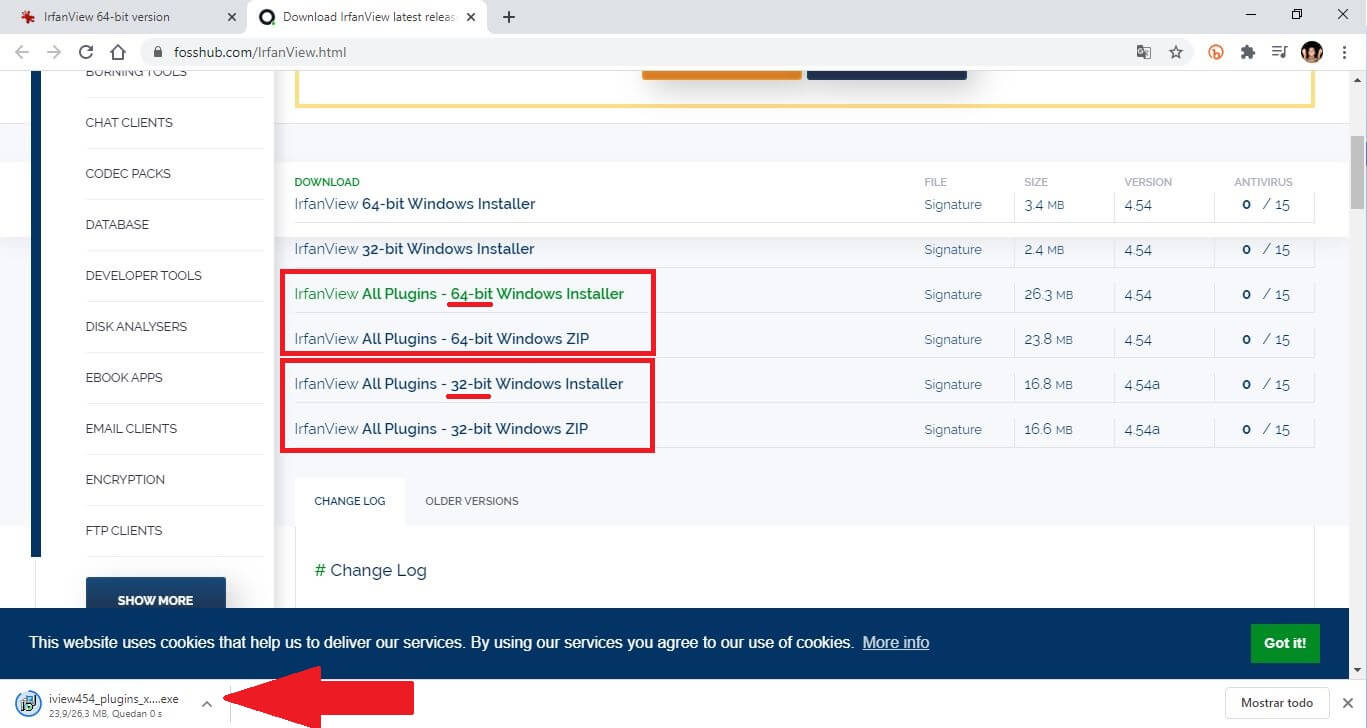Download IrfanView 64-bit Windows Installer
This screenshot has width=1367, height=728.
tap(415, 204)
